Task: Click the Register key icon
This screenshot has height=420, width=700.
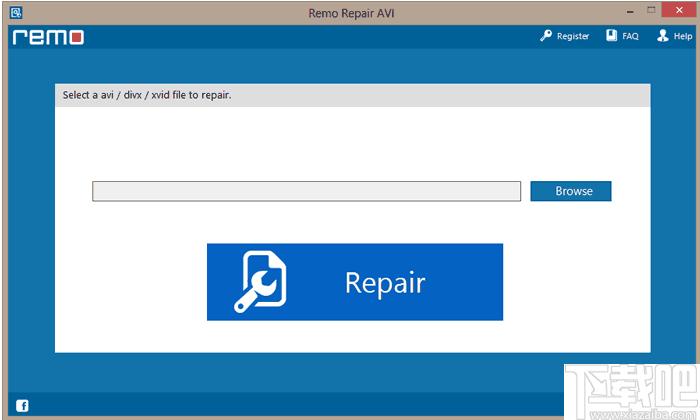Action: 546,36
